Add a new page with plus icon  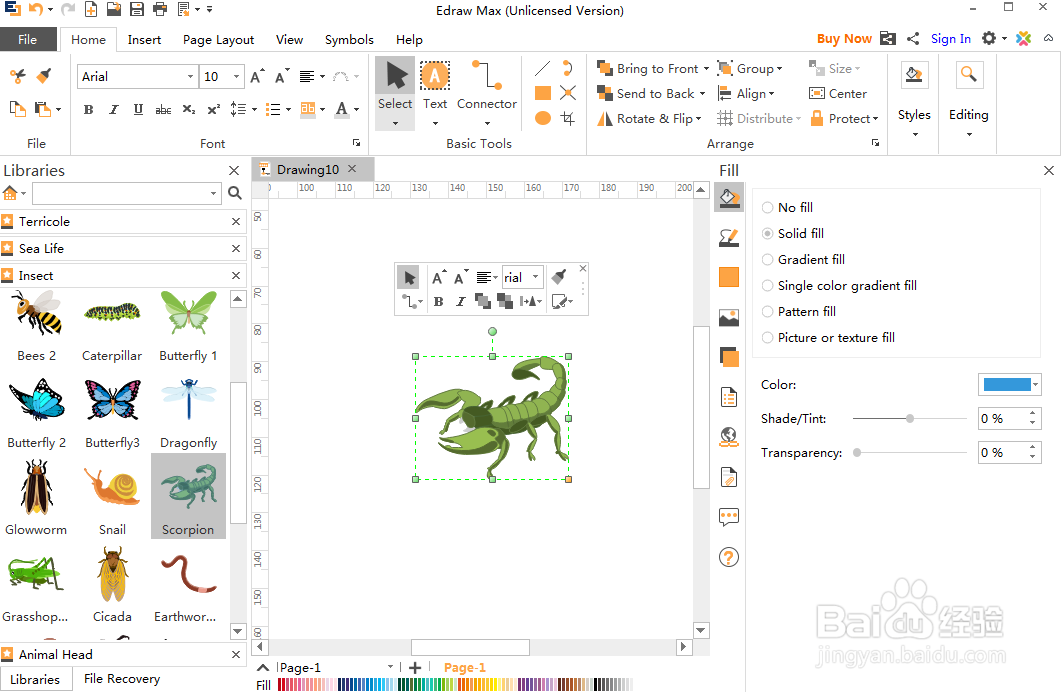415,668
